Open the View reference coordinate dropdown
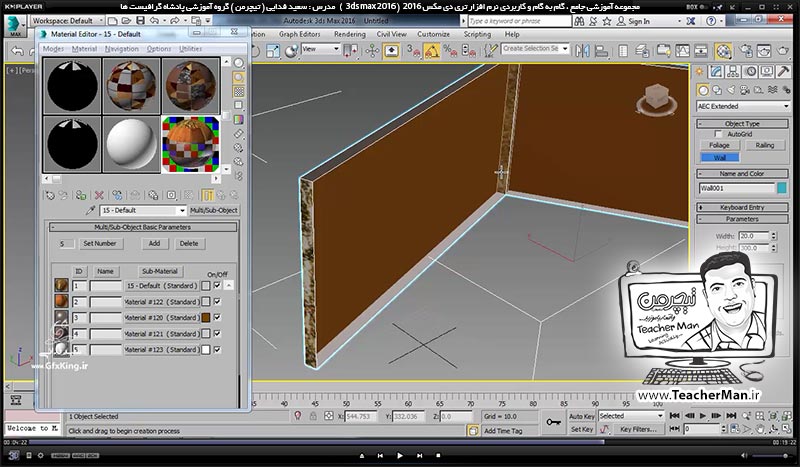This screenshot has height=467, width=800. (320, 49)
